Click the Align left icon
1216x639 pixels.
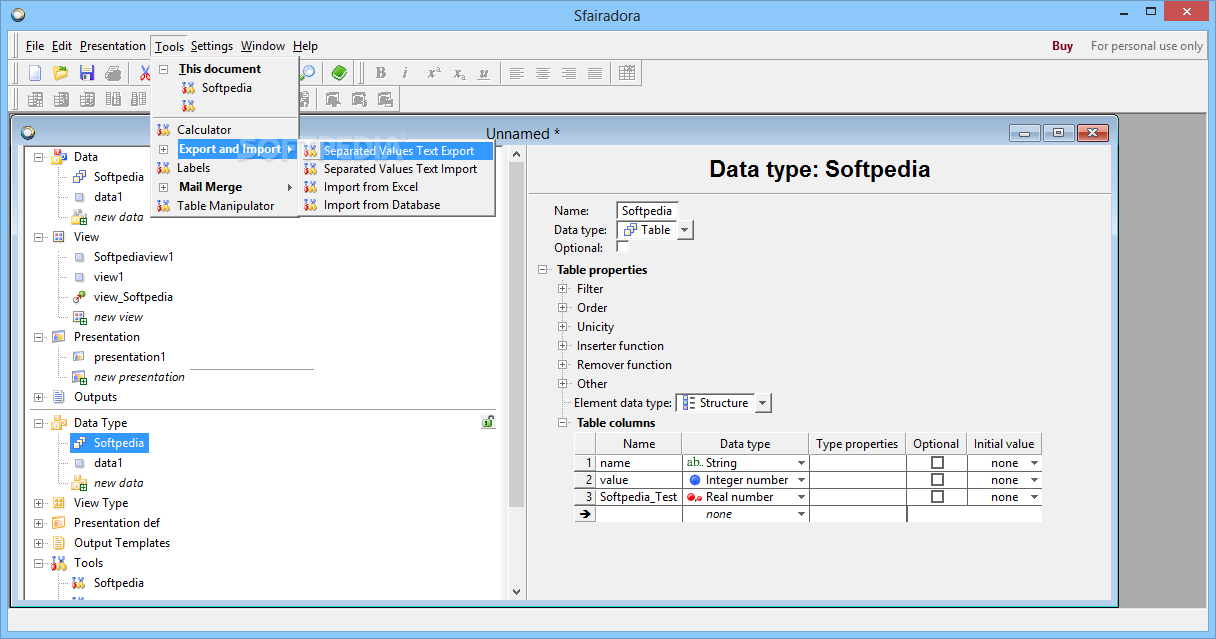click(x=517, y=73)
